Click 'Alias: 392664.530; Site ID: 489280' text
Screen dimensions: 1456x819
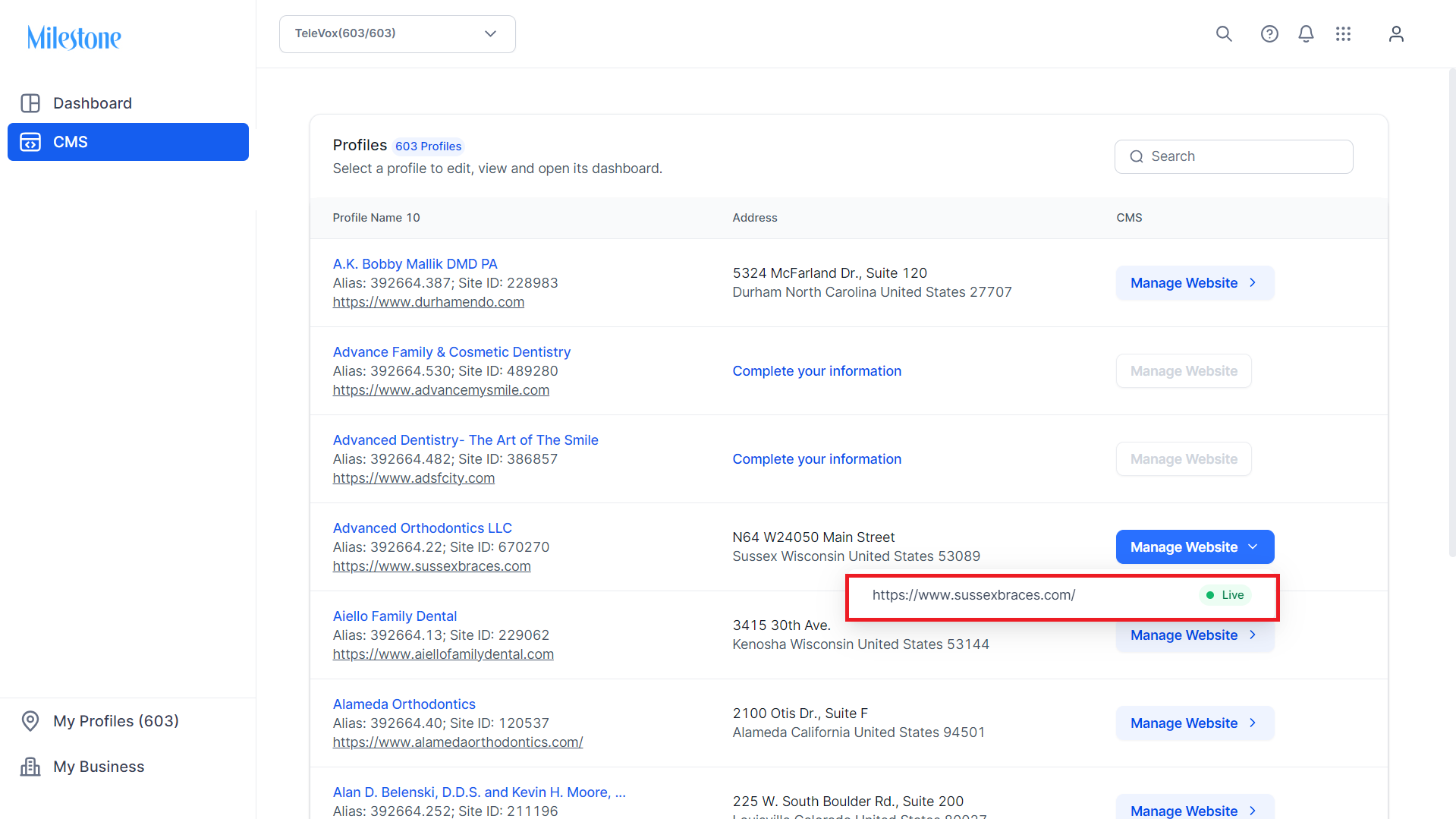pos(445,371)
